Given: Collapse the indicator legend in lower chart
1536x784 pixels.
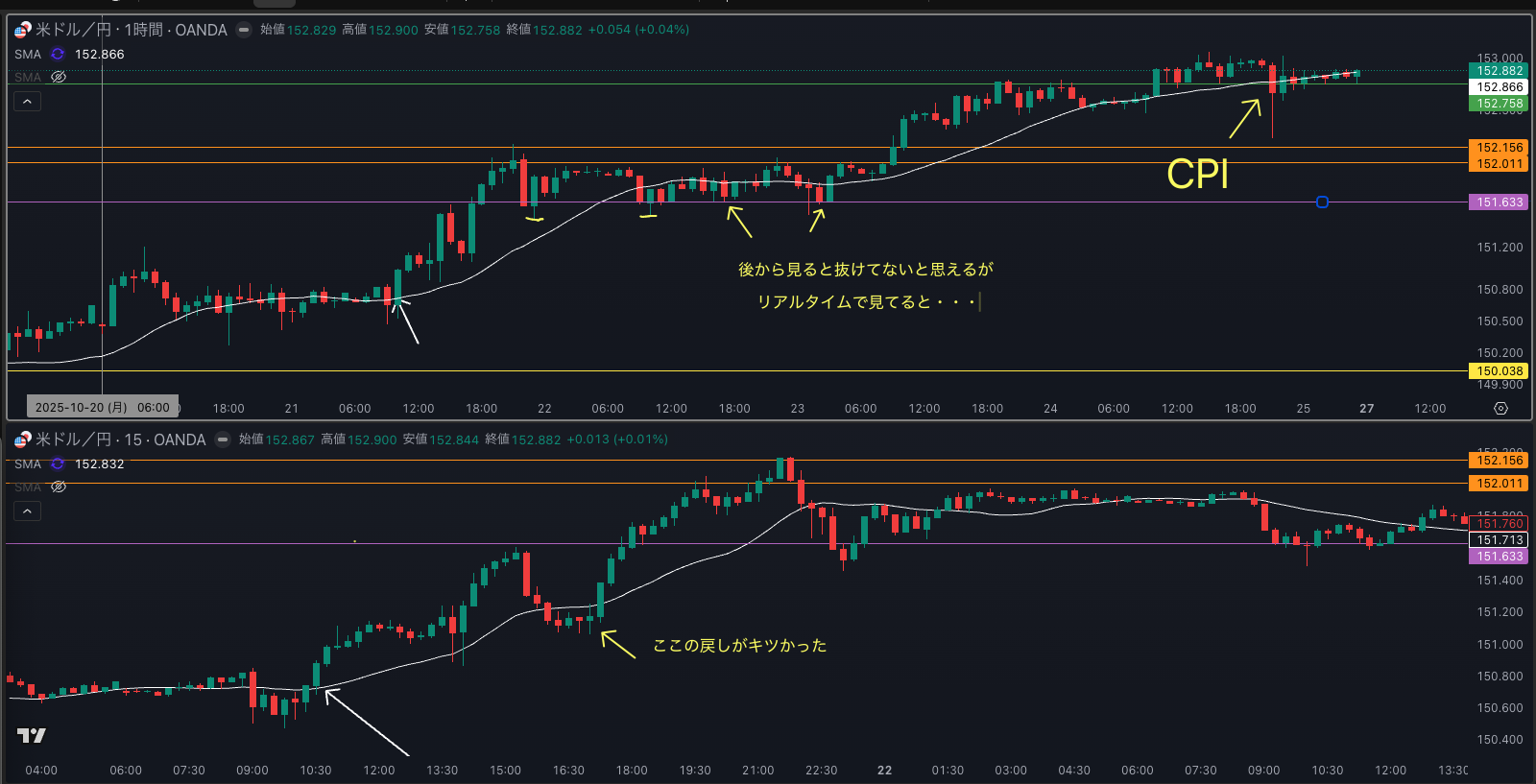Looking at the screenshot, I should click(x=27, y=511).
